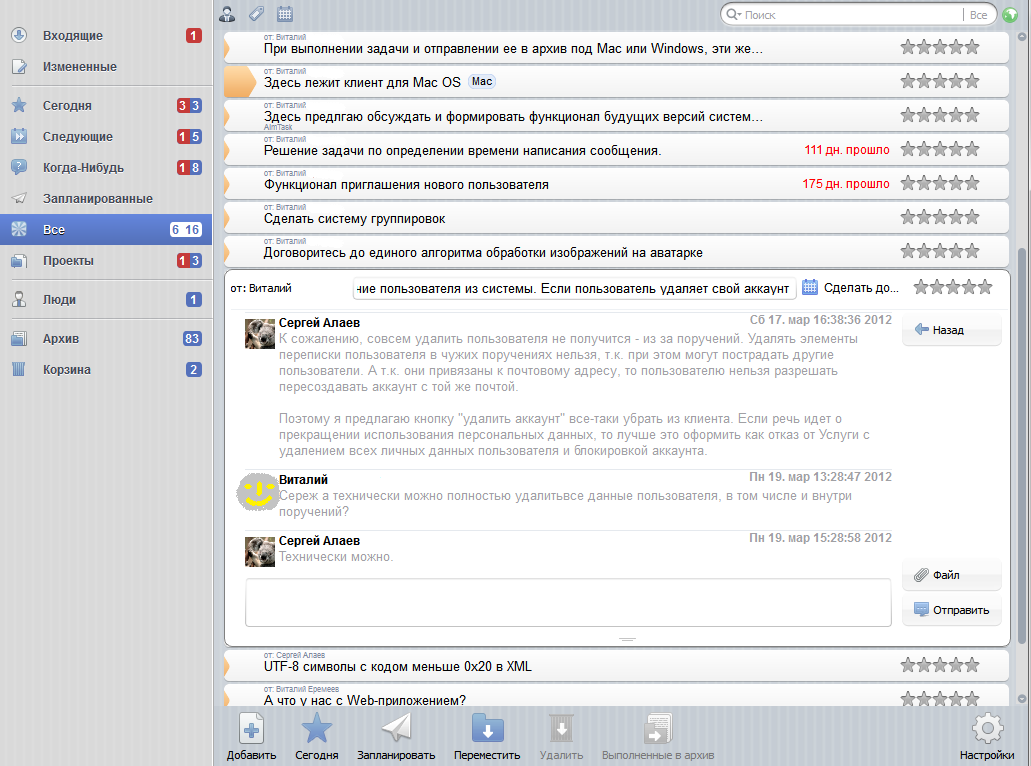Click the Входящие red badge 1

tap(193, 36)
